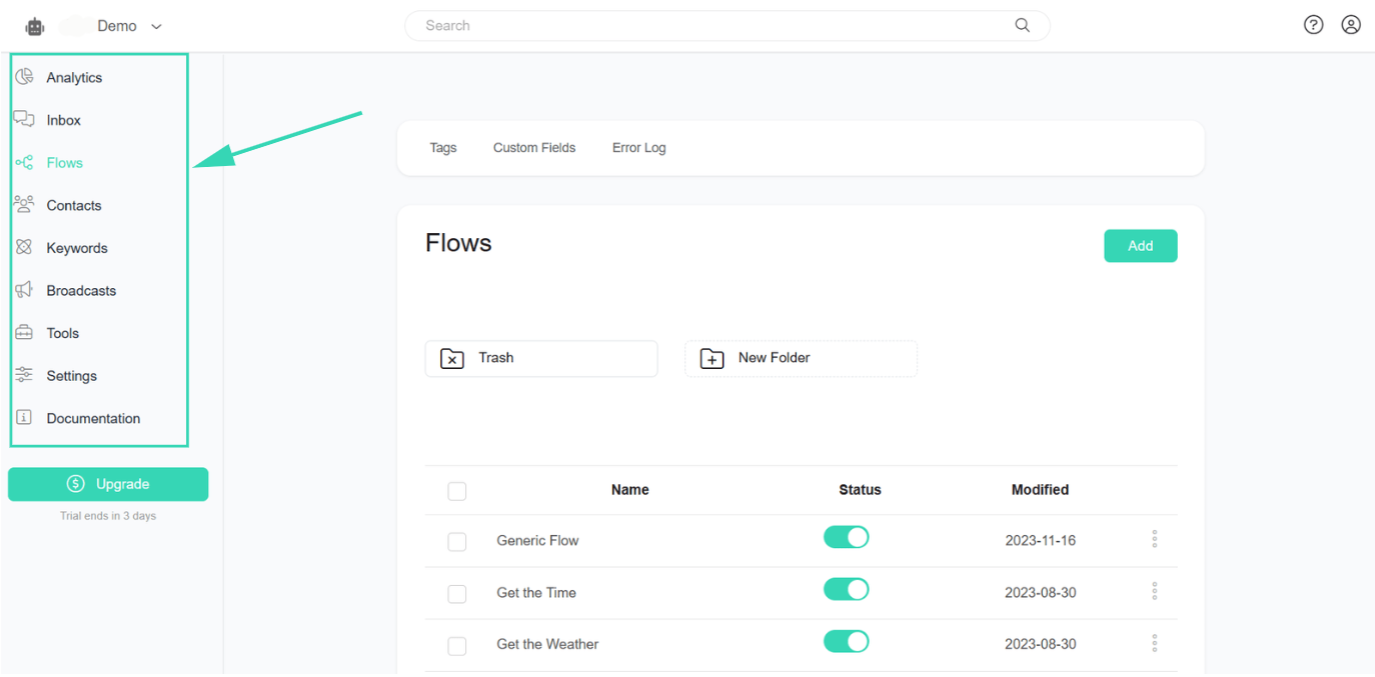The image size is (1375, 677).
Task: Check the Get the Time checkbox
Action: (457, 594)
